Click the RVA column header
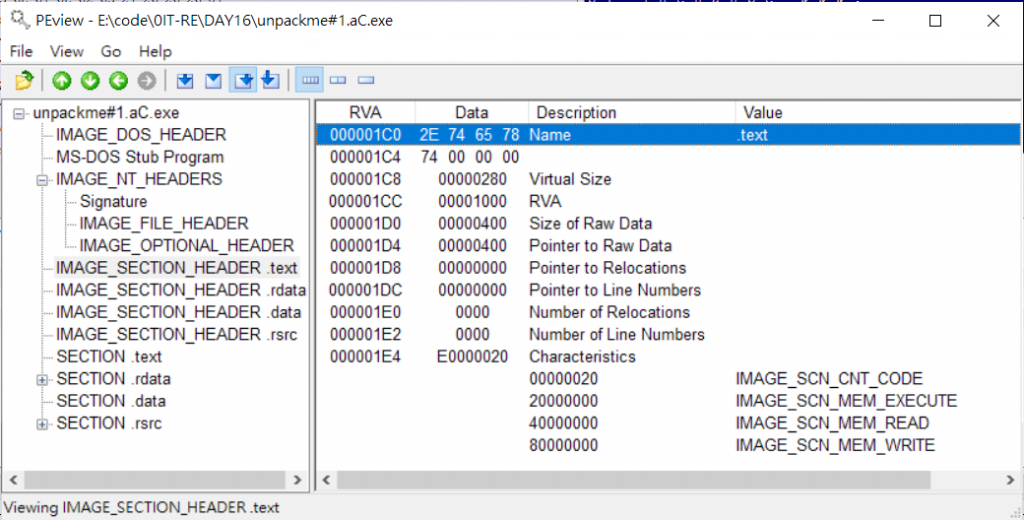Image resolution: width=1024 pixels, height=520 pixels. click(x=366, y=112)
